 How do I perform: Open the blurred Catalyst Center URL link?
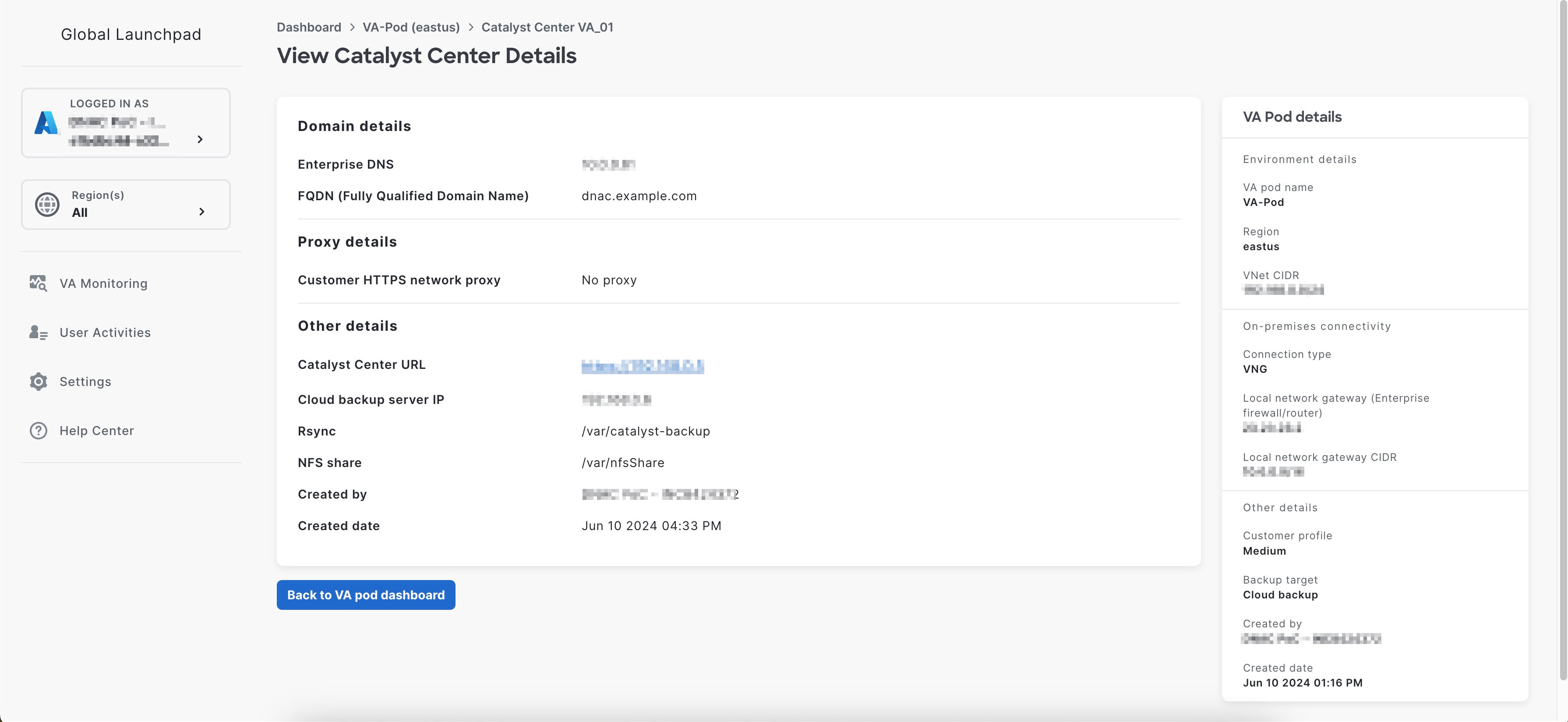pyautogui.click(x=642, y=366)
